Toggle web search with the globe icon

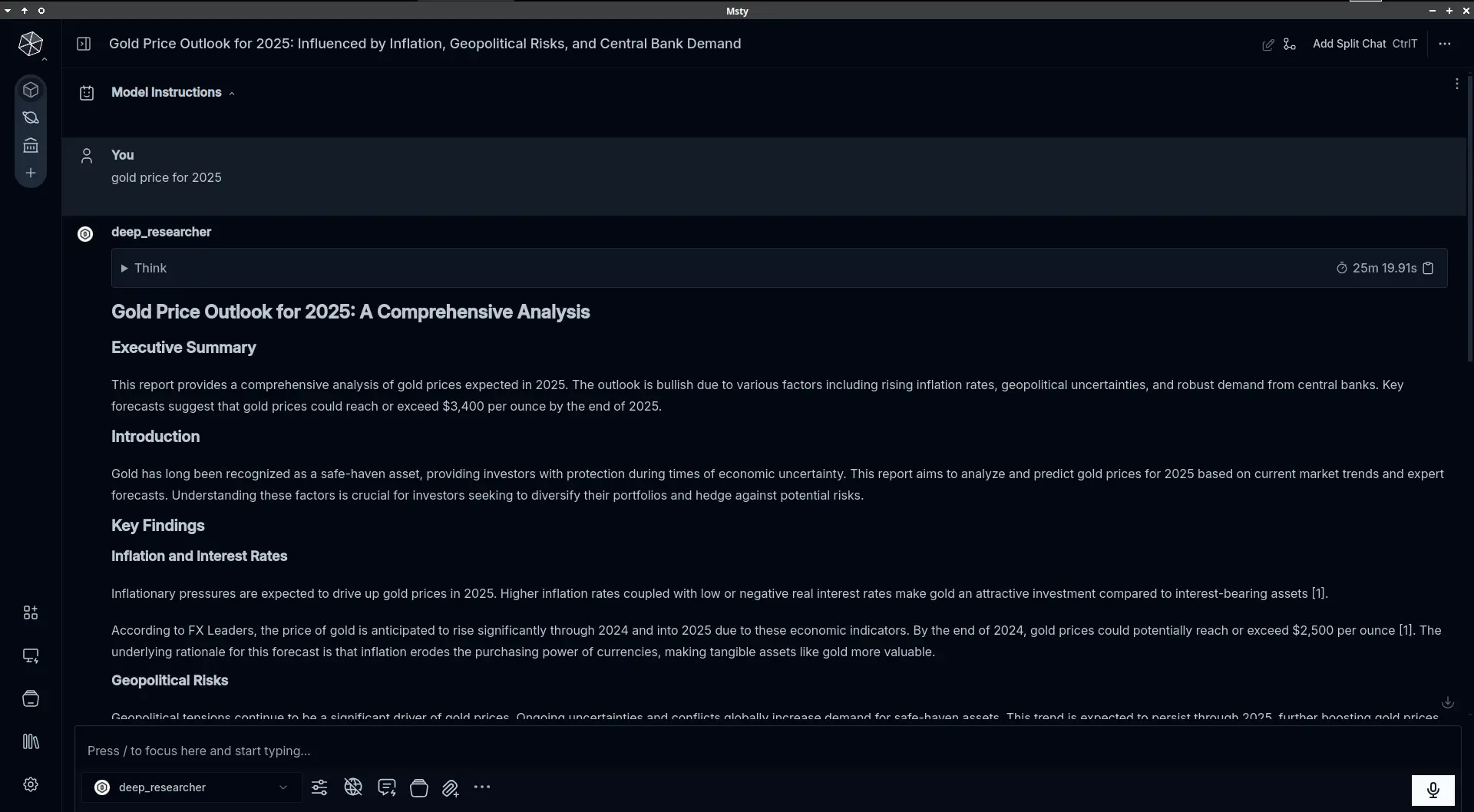(x=352, y=787)
